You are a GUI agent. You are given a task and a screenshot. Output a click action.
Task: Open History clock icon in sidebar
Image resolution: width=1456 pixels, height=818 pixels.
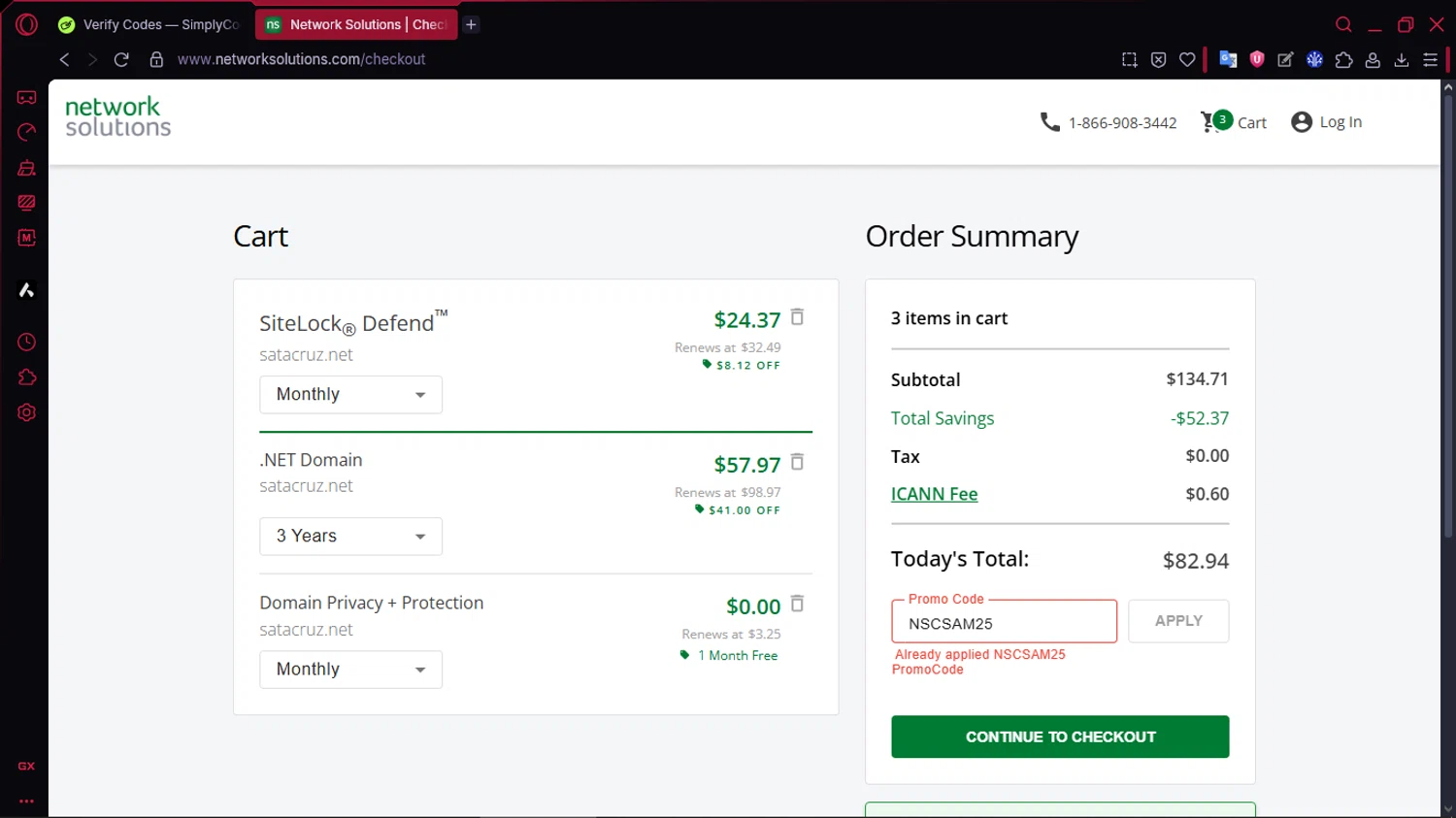[26, 343]
